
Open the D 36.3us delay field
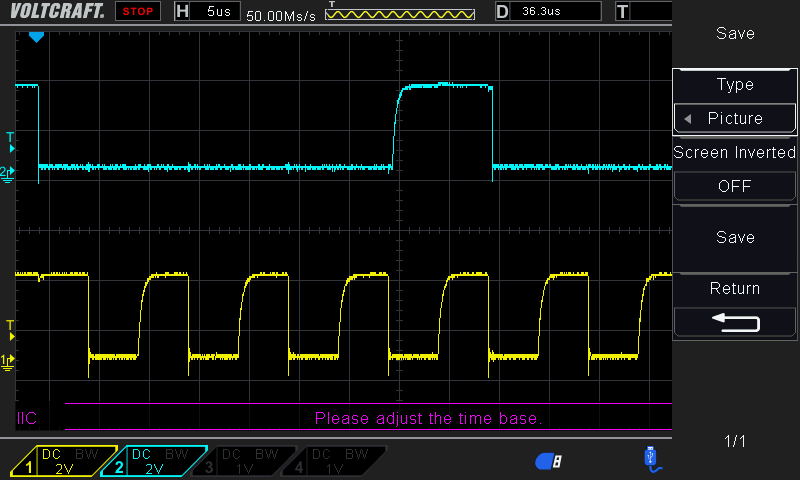point(547,12)
